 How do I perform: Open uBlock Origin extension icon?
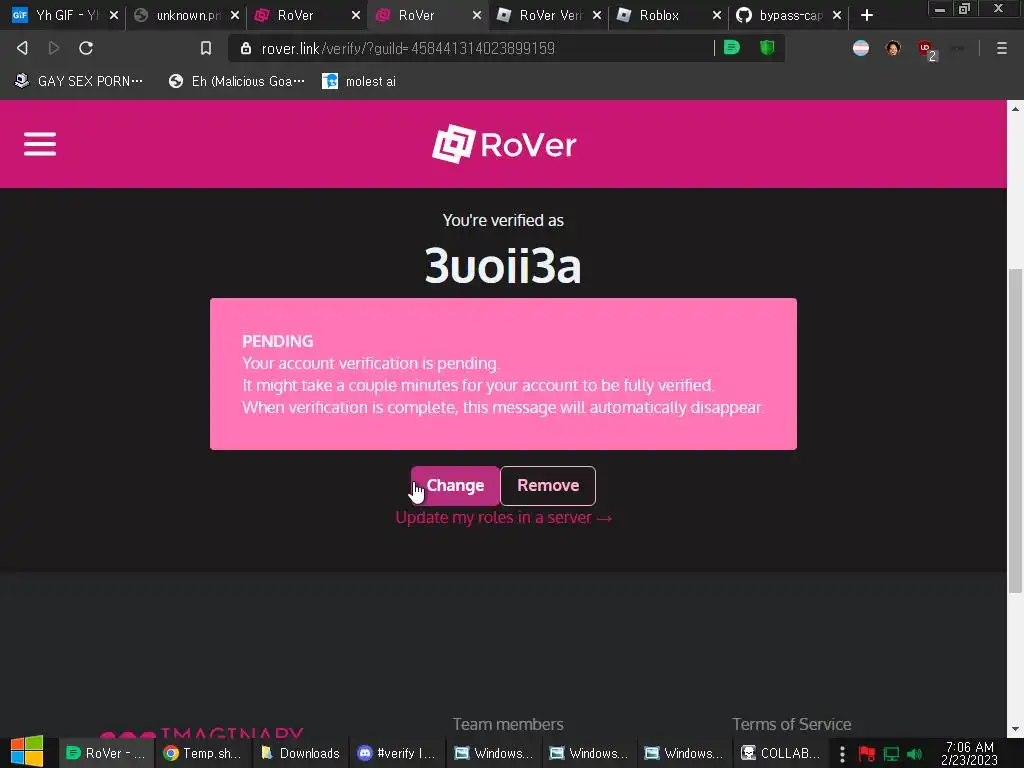click(926, 49)
